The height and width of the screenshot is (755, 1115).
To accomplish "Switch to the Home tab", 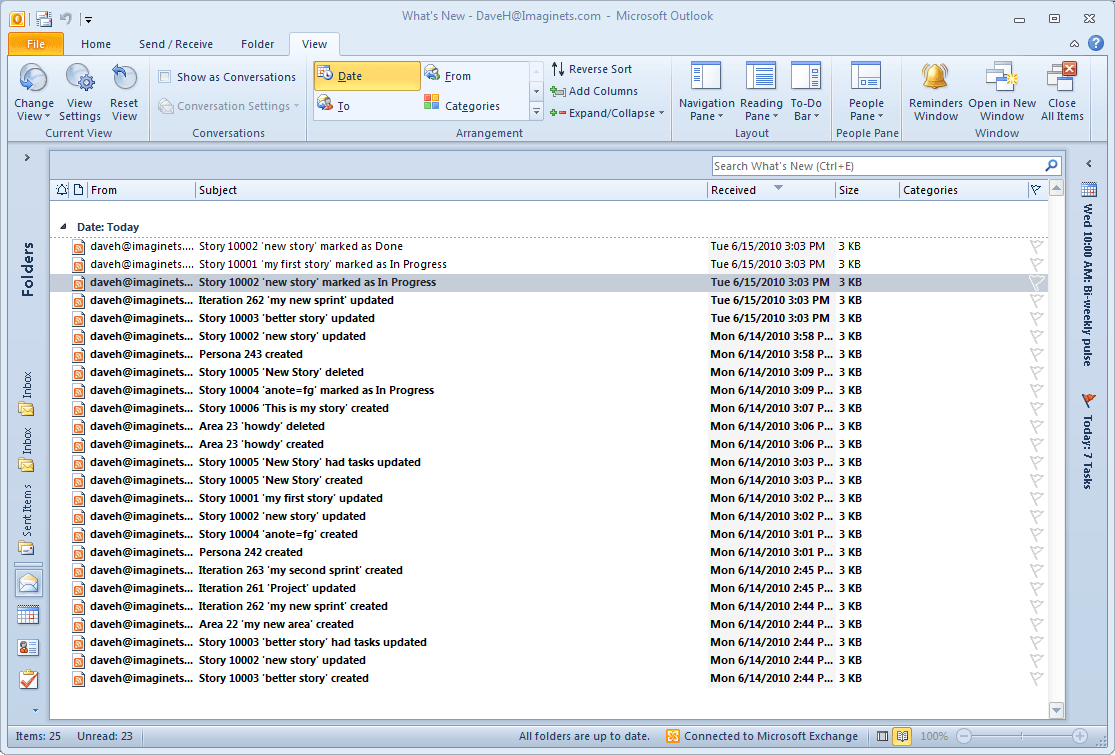I will 96,44.
